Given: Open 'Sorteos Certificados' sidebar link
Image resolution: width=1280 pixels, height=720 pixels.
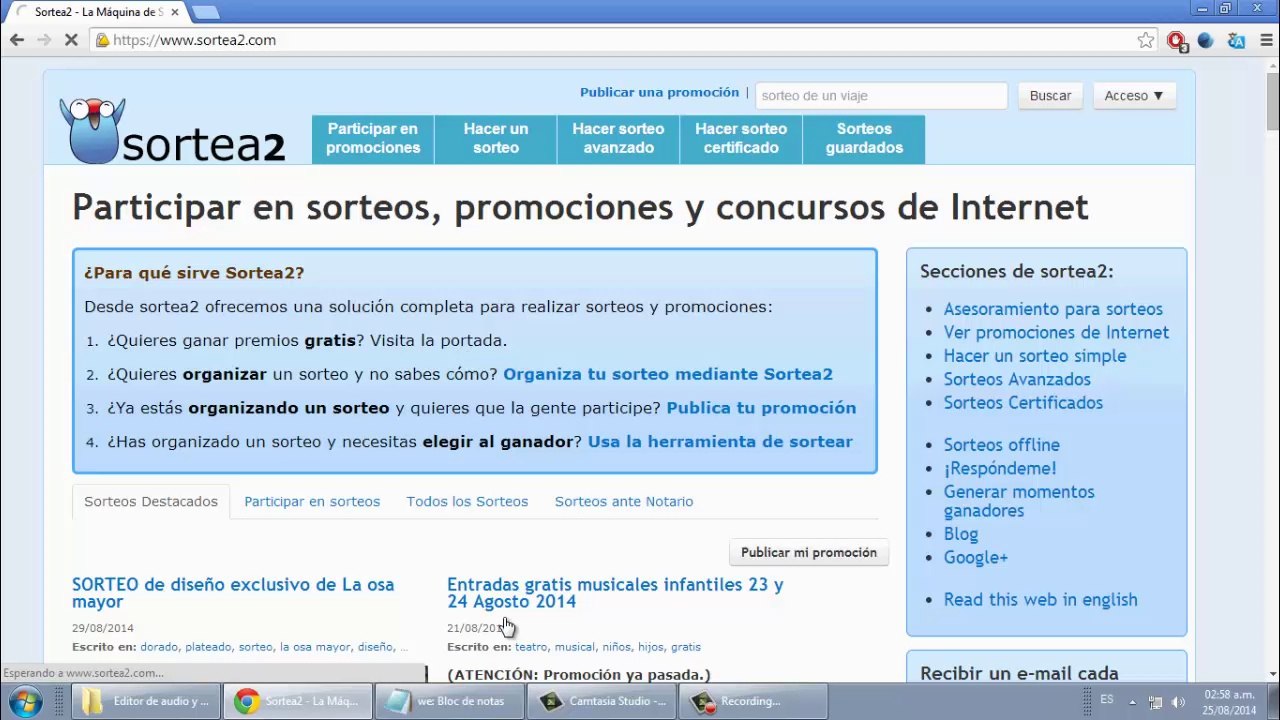Looking at the screenshot, I should point(1023,403).
